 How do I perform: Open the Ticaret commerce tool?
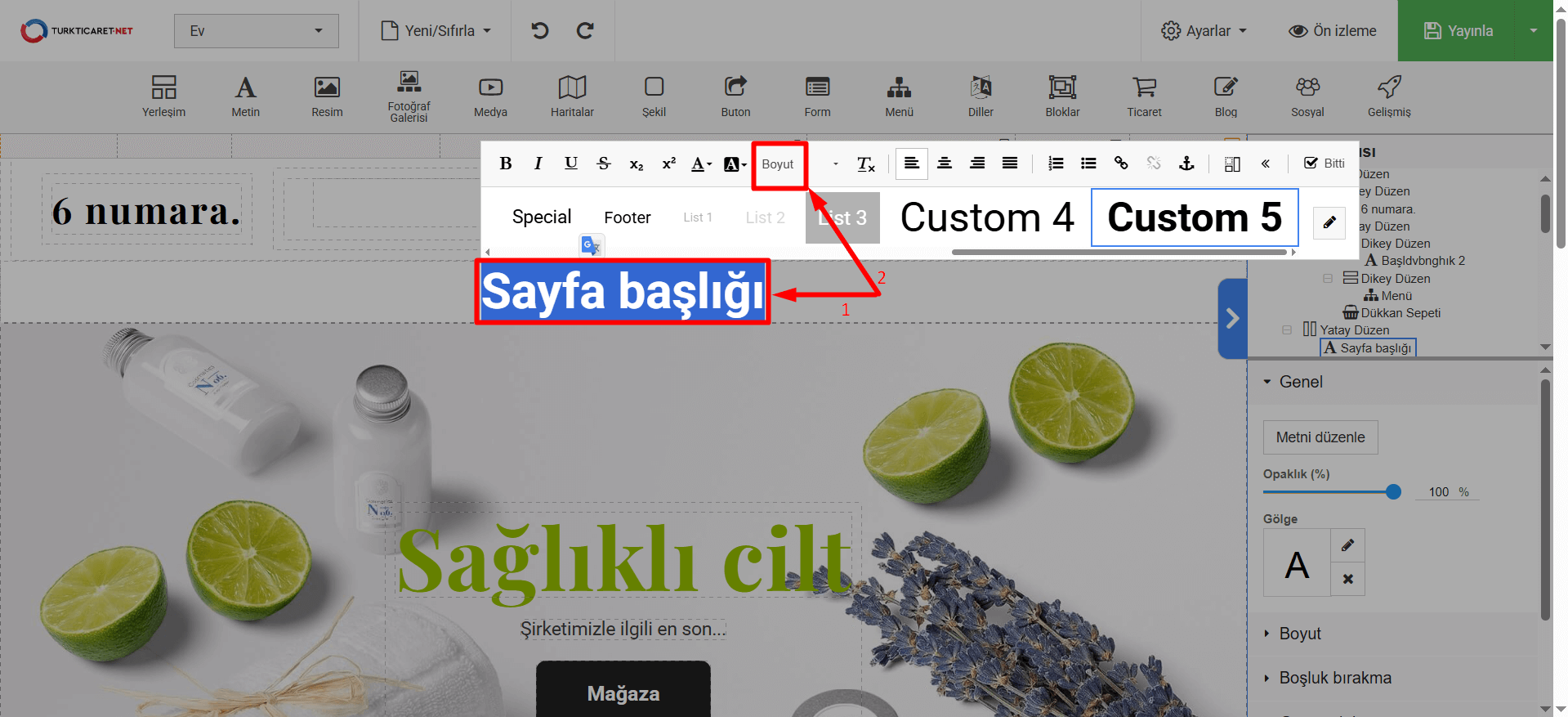pos(1144,96)
